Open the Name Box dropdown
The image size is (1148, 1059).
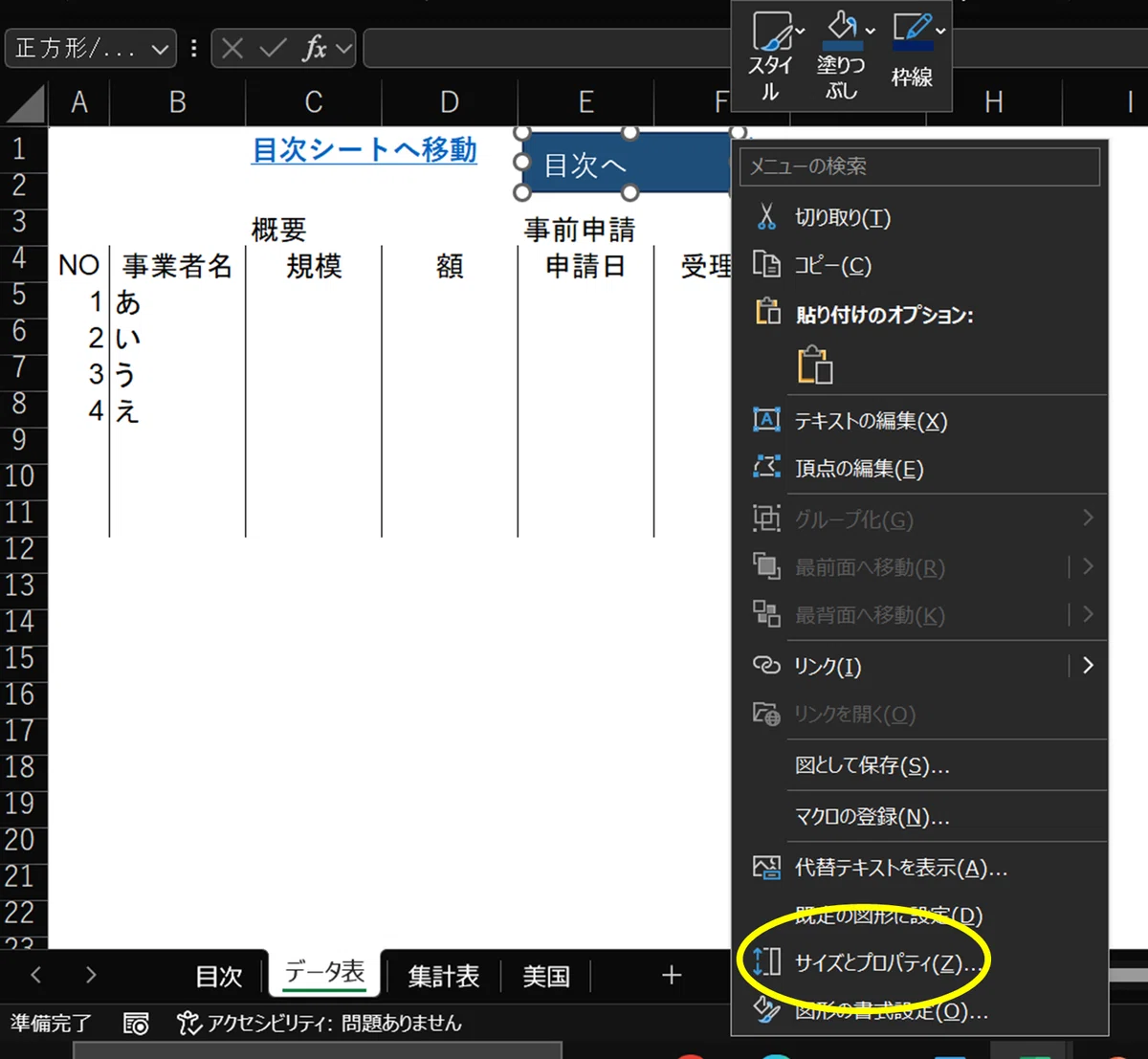[x=160, y=49]
